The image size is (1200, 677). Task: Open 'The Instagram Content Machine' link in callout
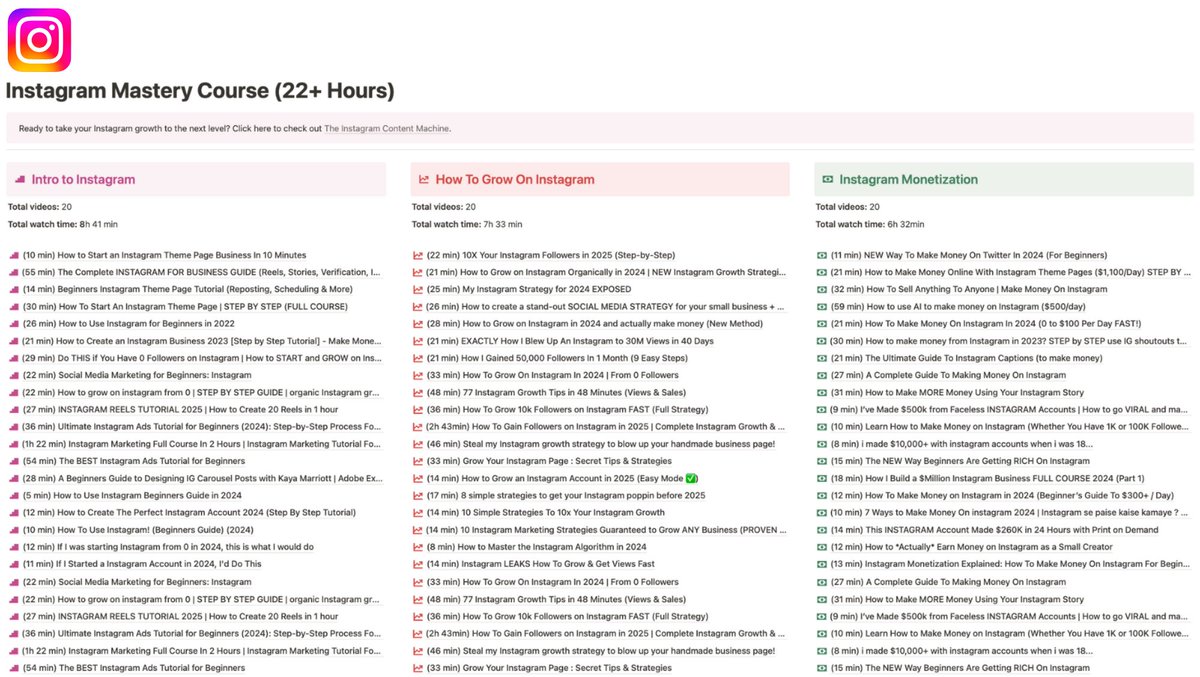[387, 128]
